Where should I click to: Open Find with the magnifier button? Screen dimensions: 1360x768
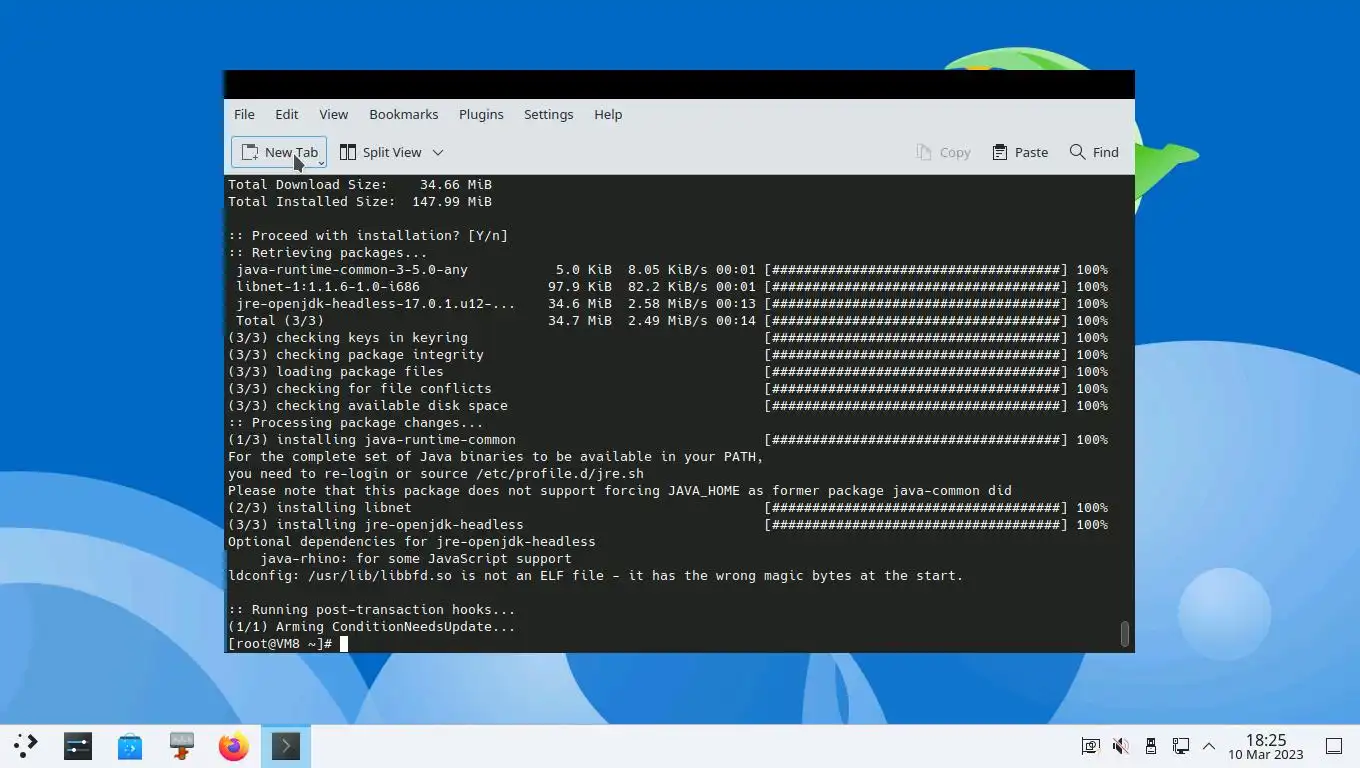1094,152
